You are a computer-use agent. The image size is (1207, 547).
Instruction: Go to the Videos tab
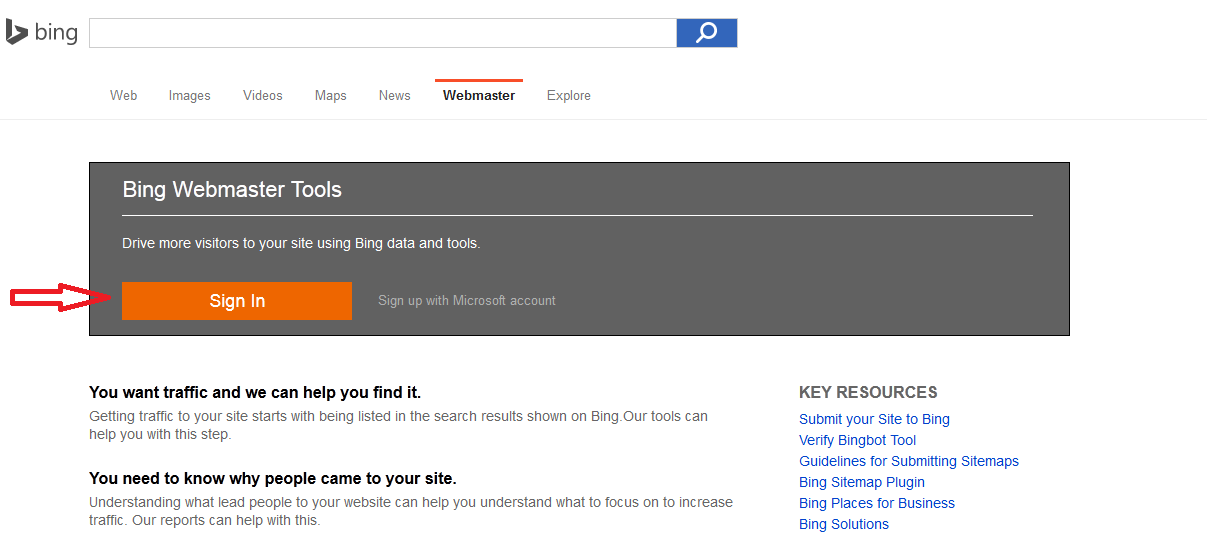(263, 96)
